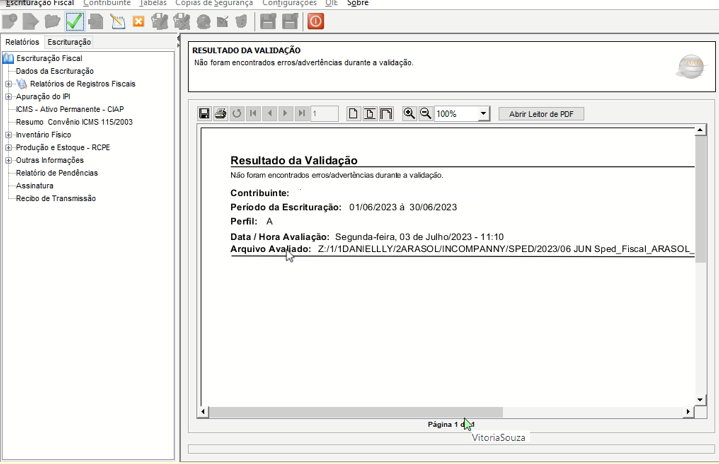Click the orange X close-escrituração icon
719x464 pixels.
pyautogui.click(x=138, y=21)
